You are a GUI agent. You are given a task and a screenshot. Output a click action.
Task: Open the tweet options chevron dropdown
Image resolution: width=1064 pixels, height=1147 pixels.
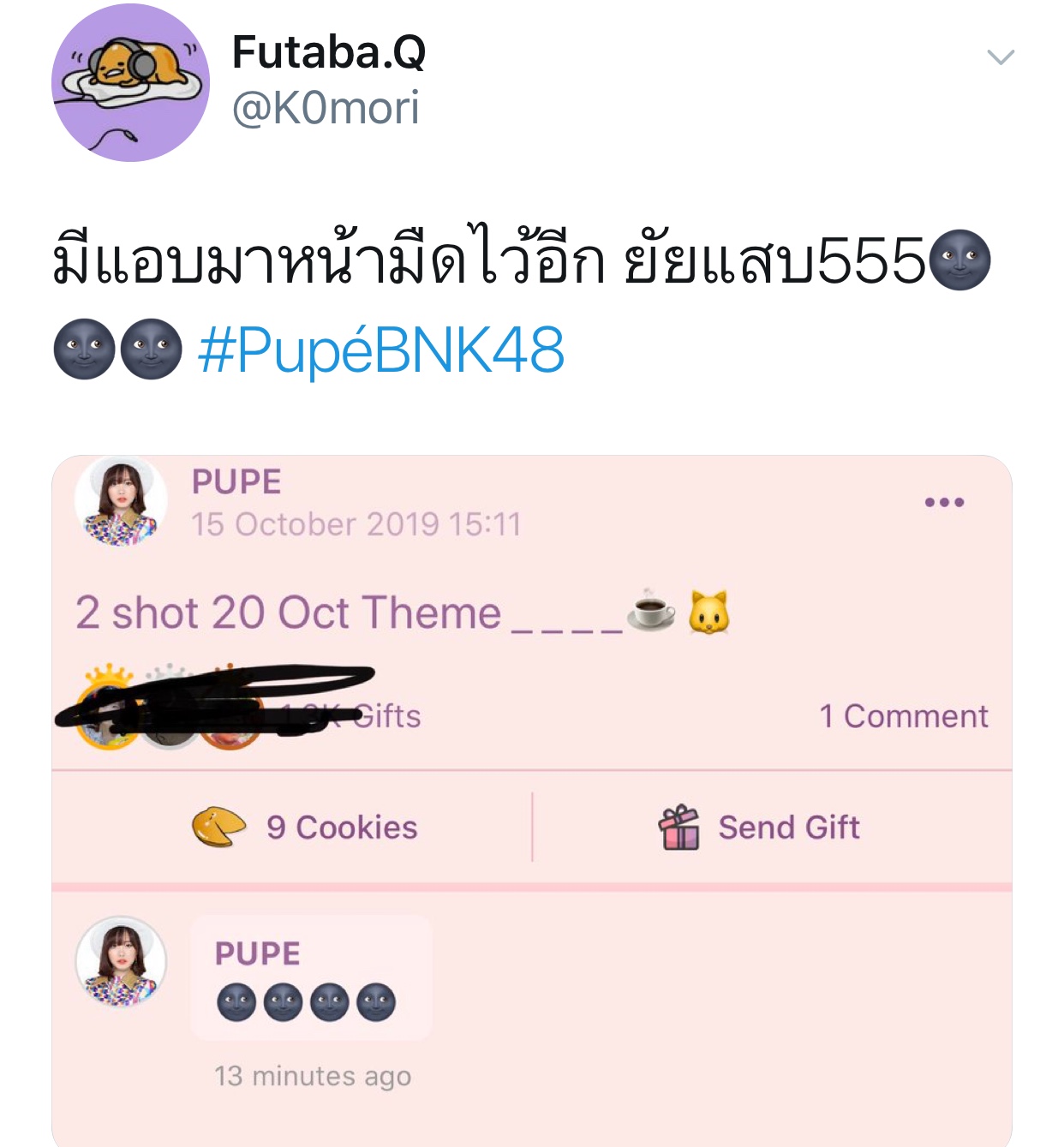coord(1001,57)
